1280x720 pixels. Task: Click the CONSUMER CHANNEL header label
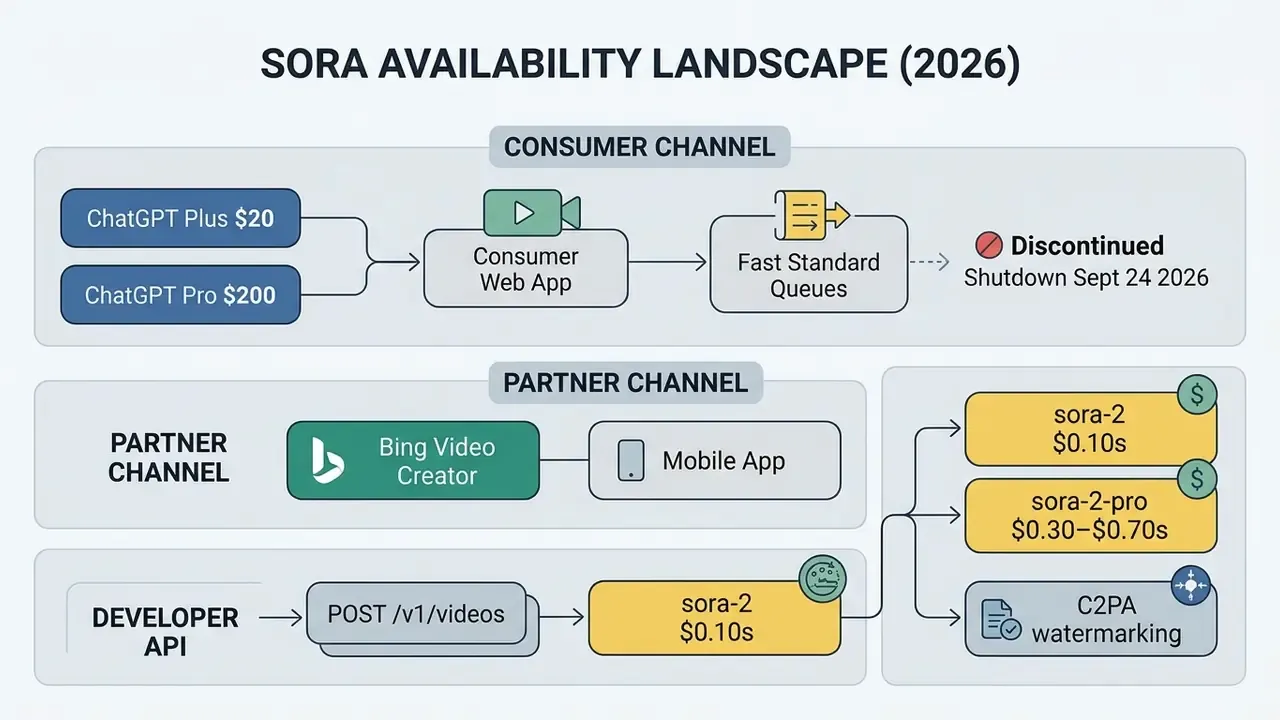coord(639,147)
